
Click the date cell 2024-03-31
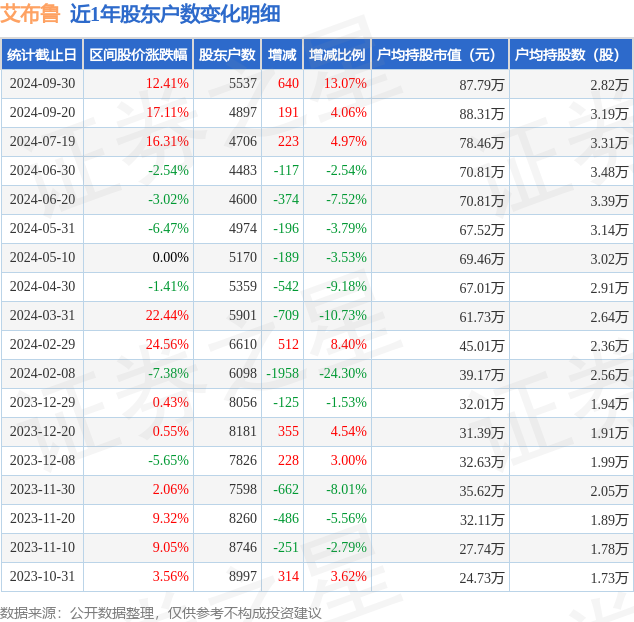(x=42, y=315)
